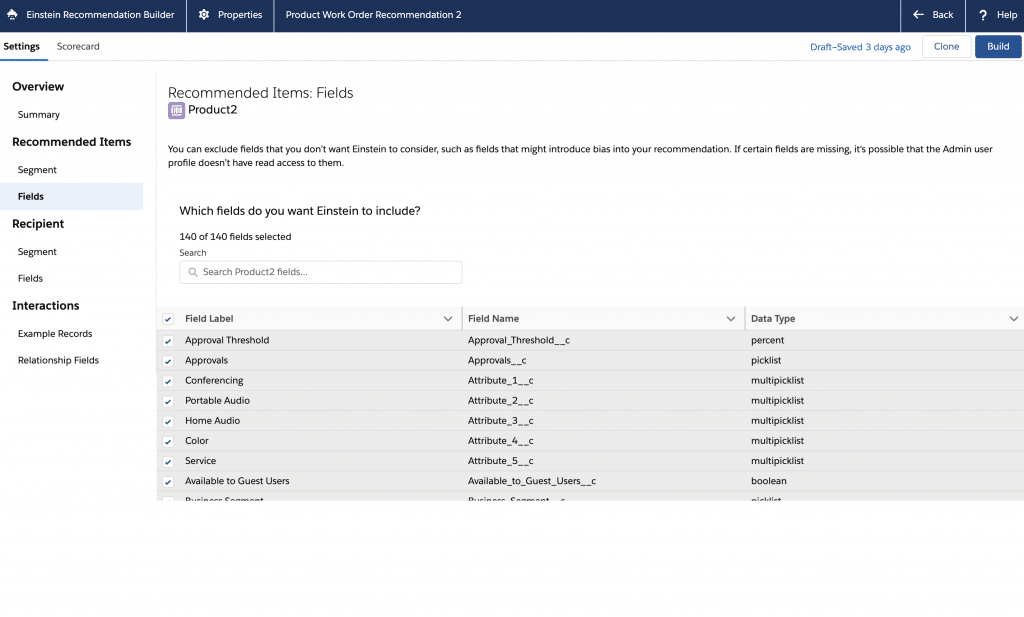Click the Attribute_5__c field name cell
This screenshot has width=1024, height=617.
(500, 461)
